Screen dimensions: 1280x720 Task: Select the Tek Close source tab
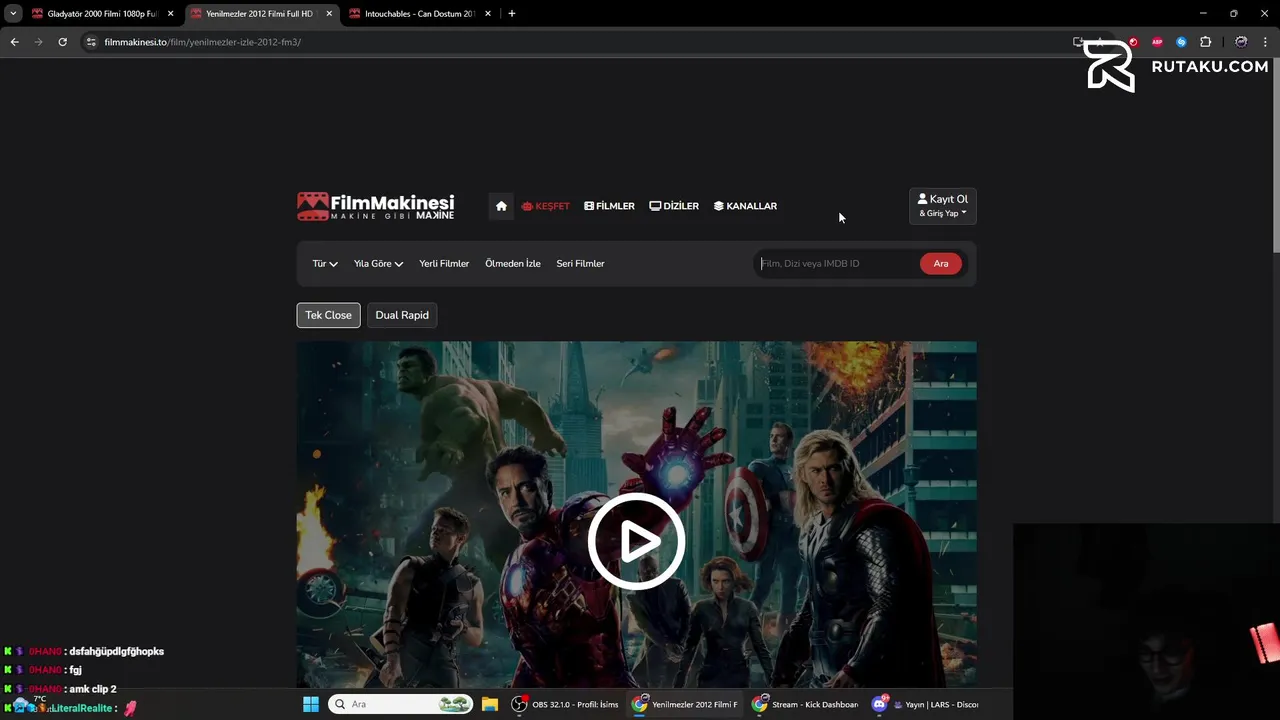(x=328, y=315)
